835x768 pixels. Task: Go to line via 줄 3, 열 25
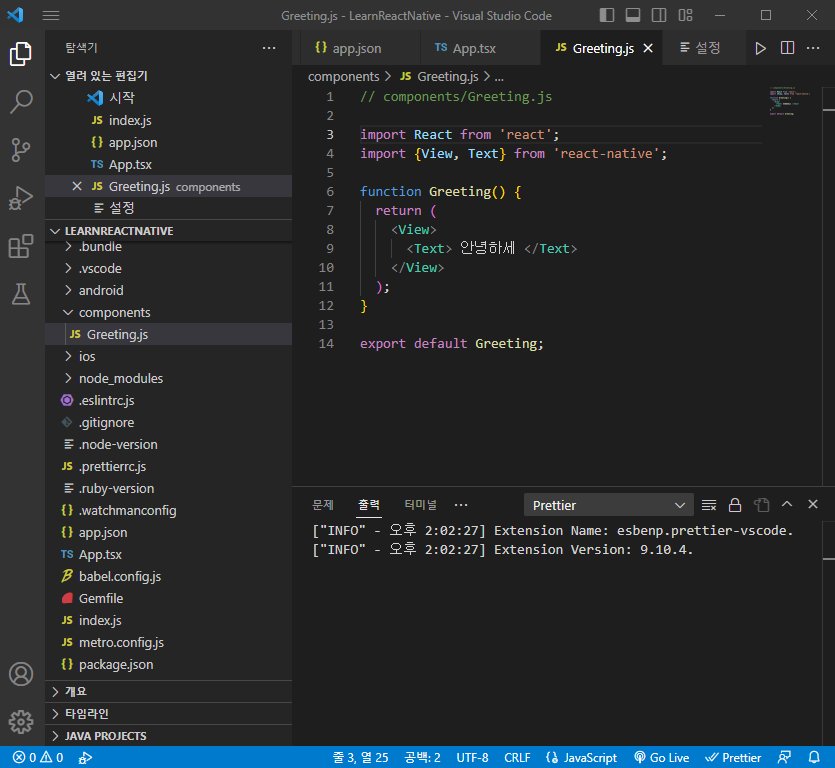click(x=361, y=757)
